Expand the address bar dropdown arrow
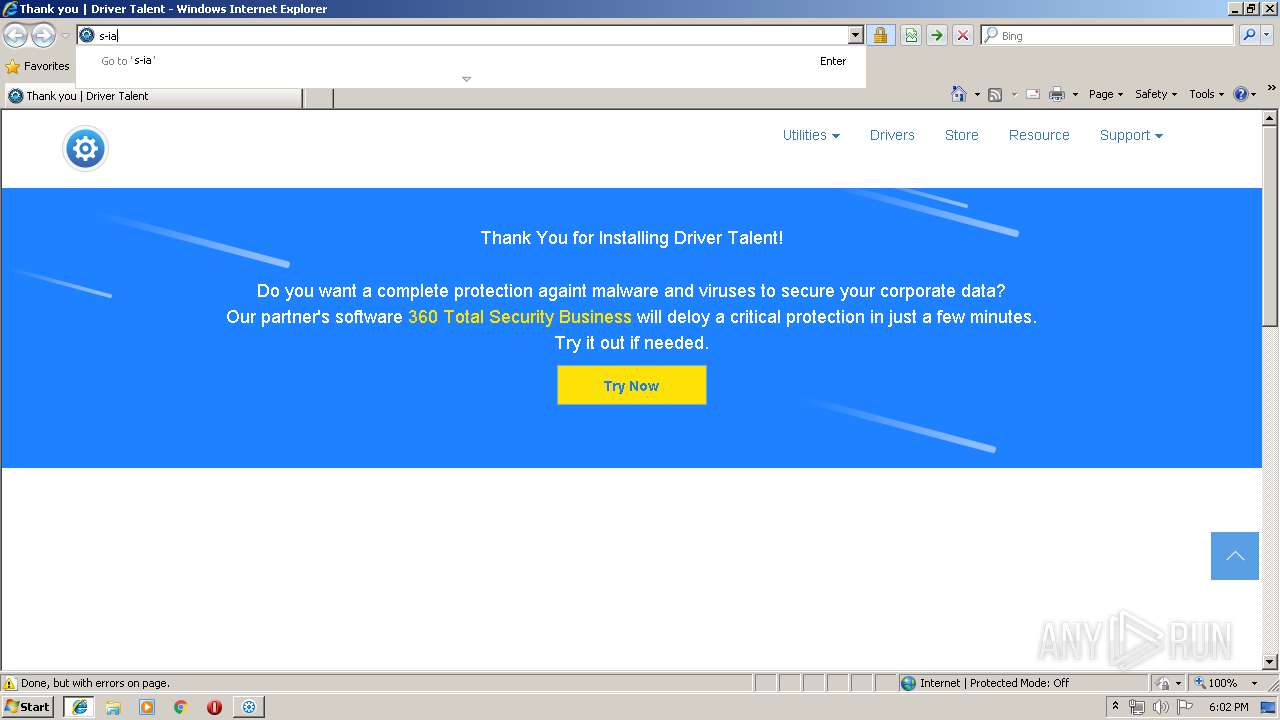This screenshot has width=1280, height=720. 855,35
